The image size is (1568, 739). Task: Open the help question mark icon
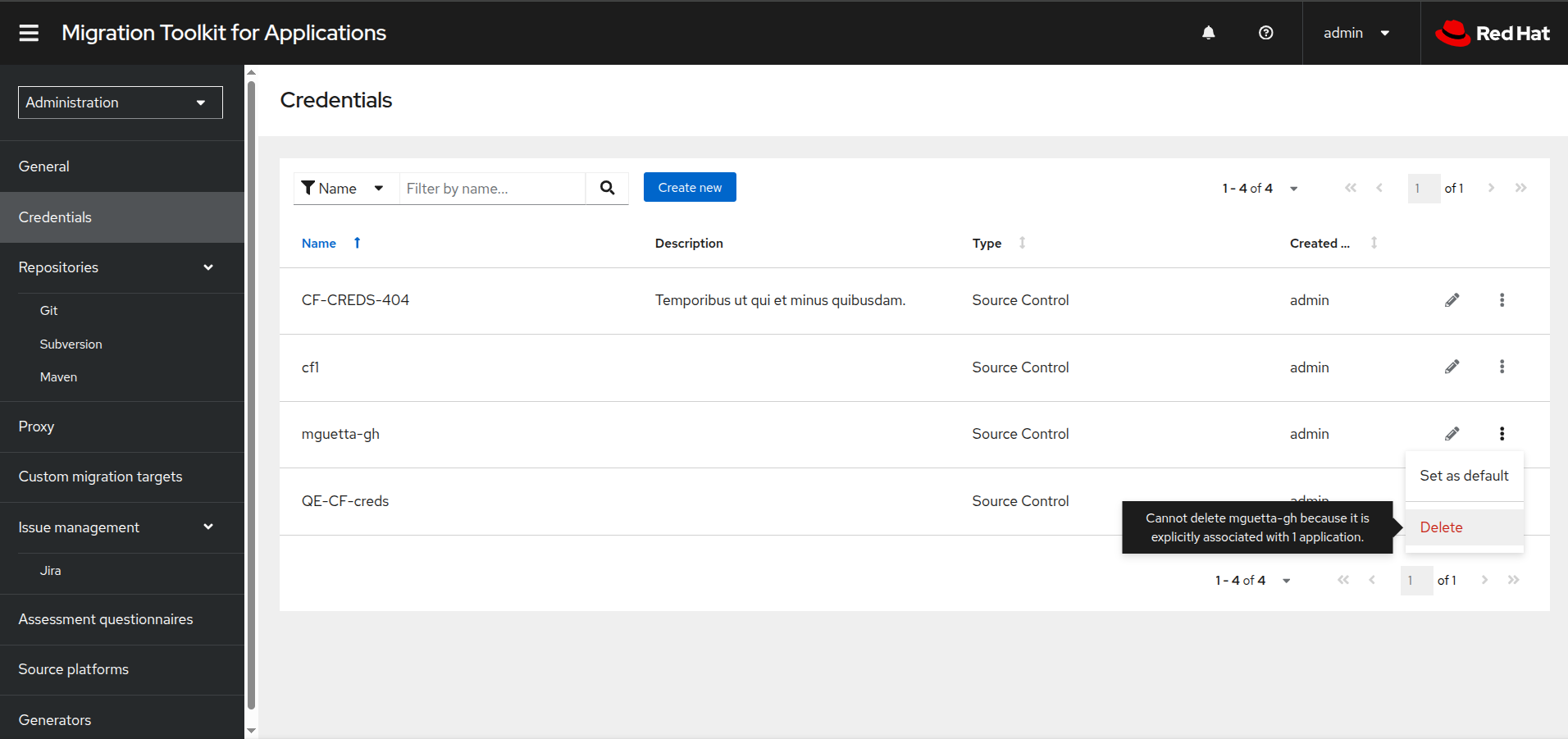pyautogui.click(x=1265, y=33)
